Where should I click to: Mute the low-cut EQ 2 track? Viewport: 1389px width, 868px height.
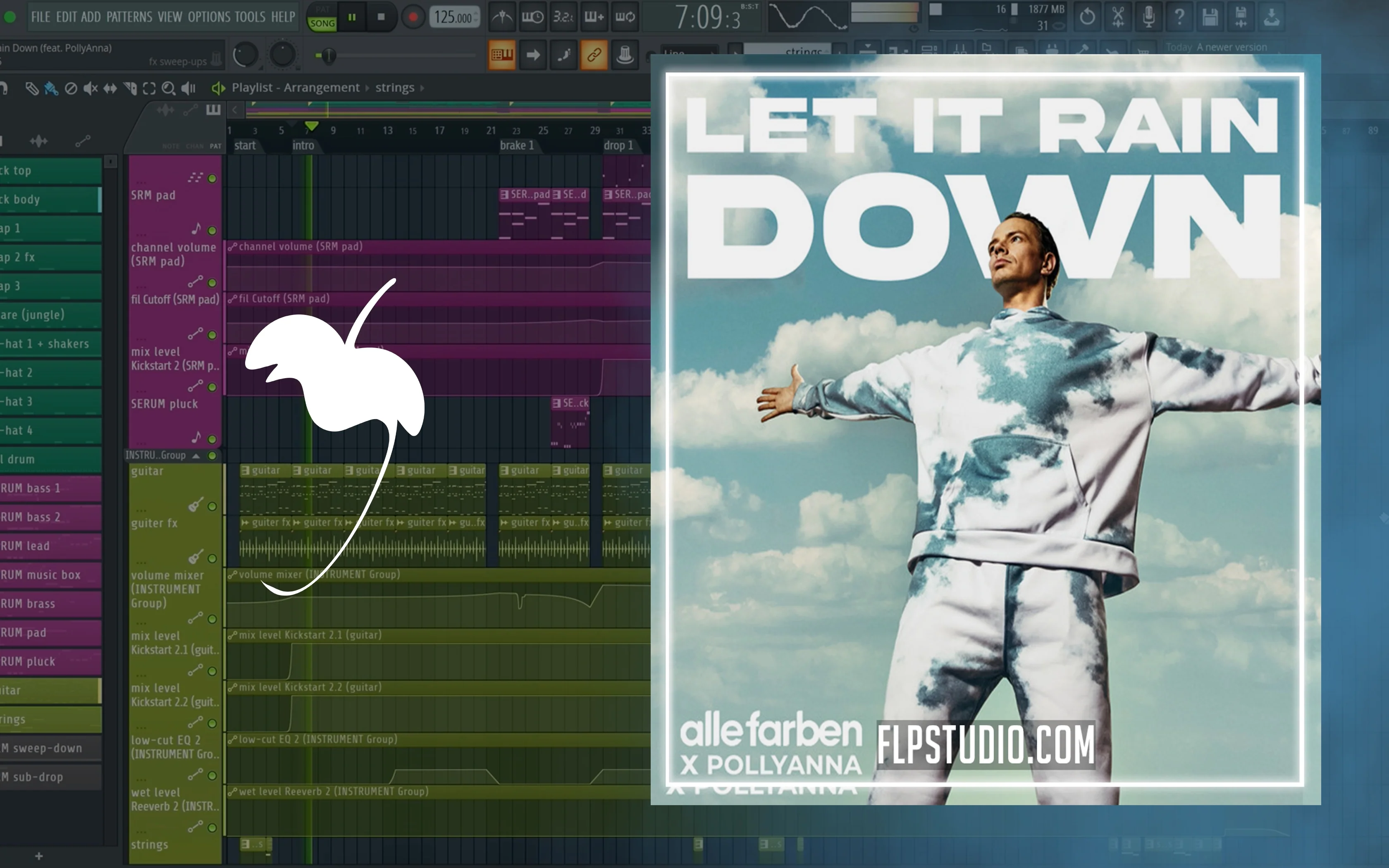tap(212, 775)
